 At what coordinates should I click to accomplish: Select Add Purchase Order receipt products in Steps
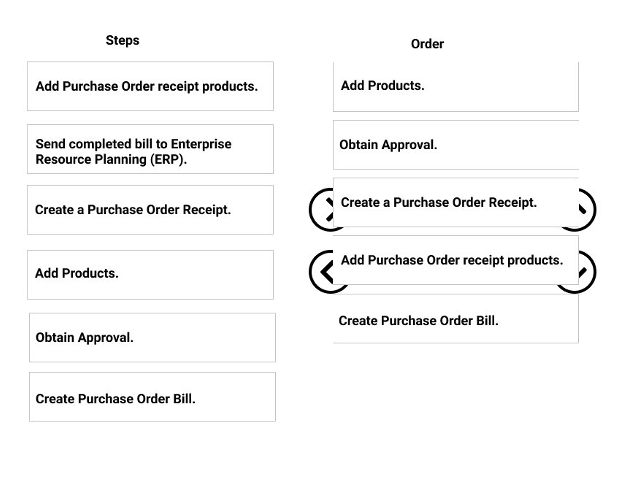(x=150, y=86)
